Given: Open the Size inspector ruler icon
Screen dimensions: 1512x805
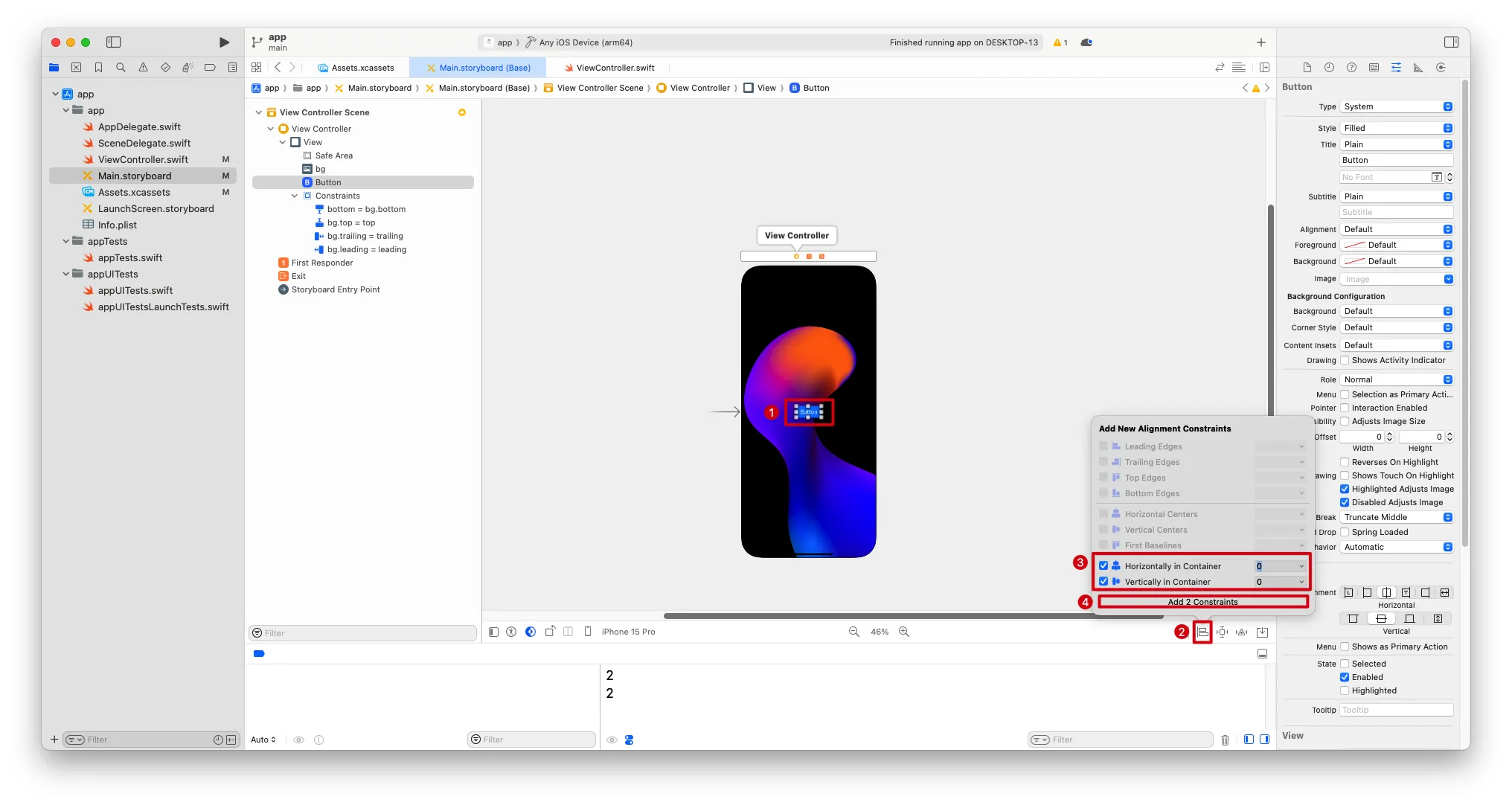Looking at the screenshot, I should point(1418,68).
